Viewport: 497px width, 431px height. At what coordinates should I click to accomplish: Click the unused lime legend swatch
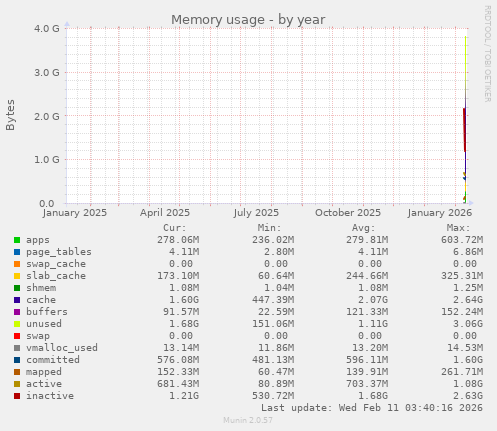tap(17, 324)
